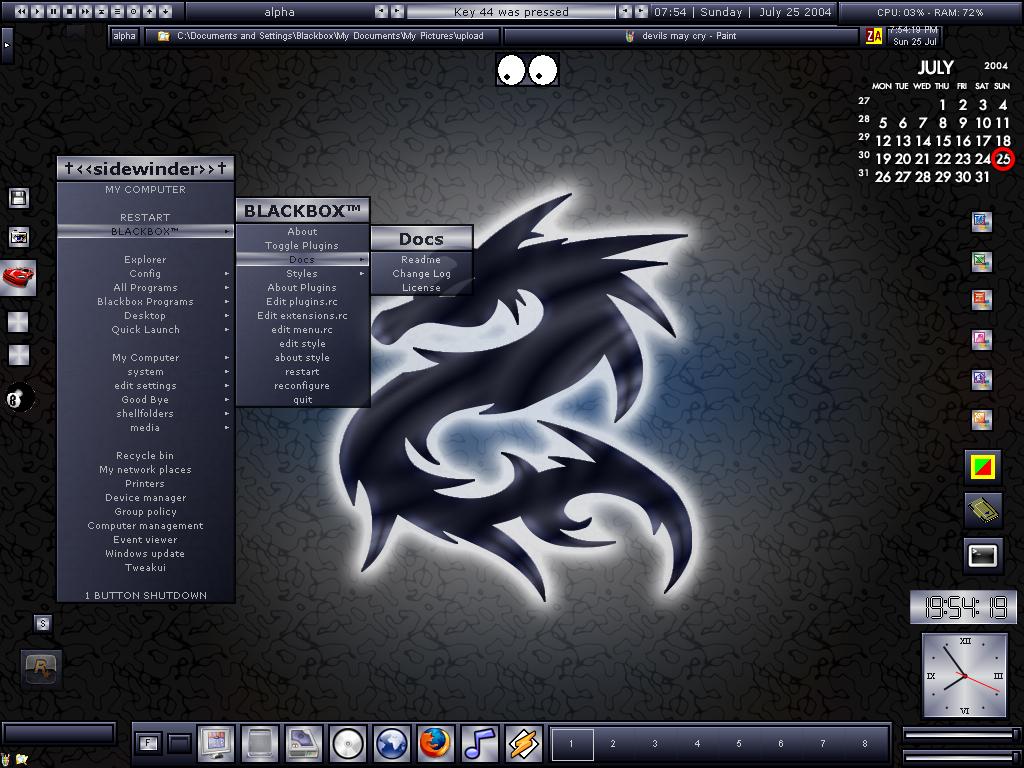Open the camera icon on the left edge

click(x=18, y=236)
